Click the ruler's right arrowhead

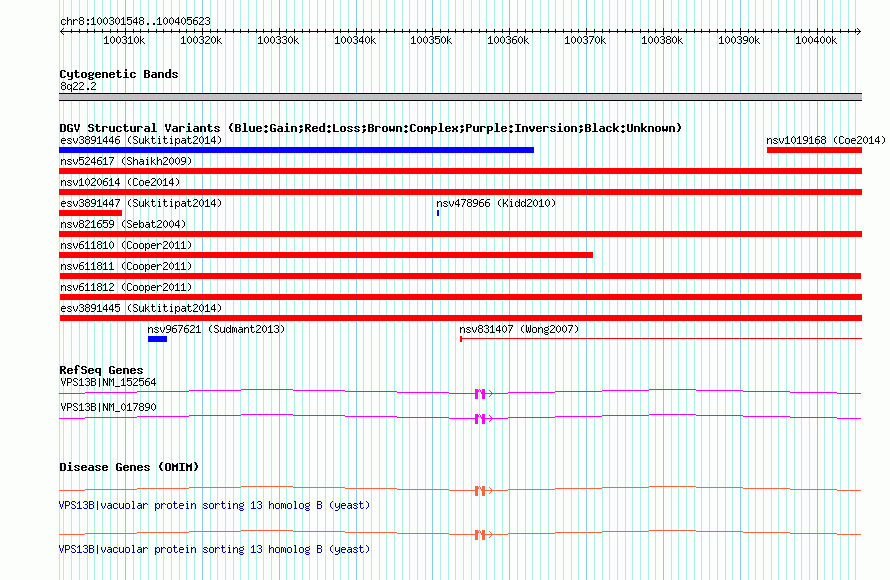click(x=859, y=31)
